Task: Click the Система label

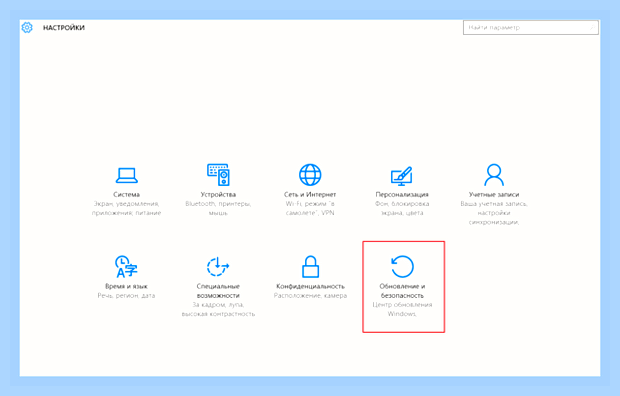Action: coord(127,195)
